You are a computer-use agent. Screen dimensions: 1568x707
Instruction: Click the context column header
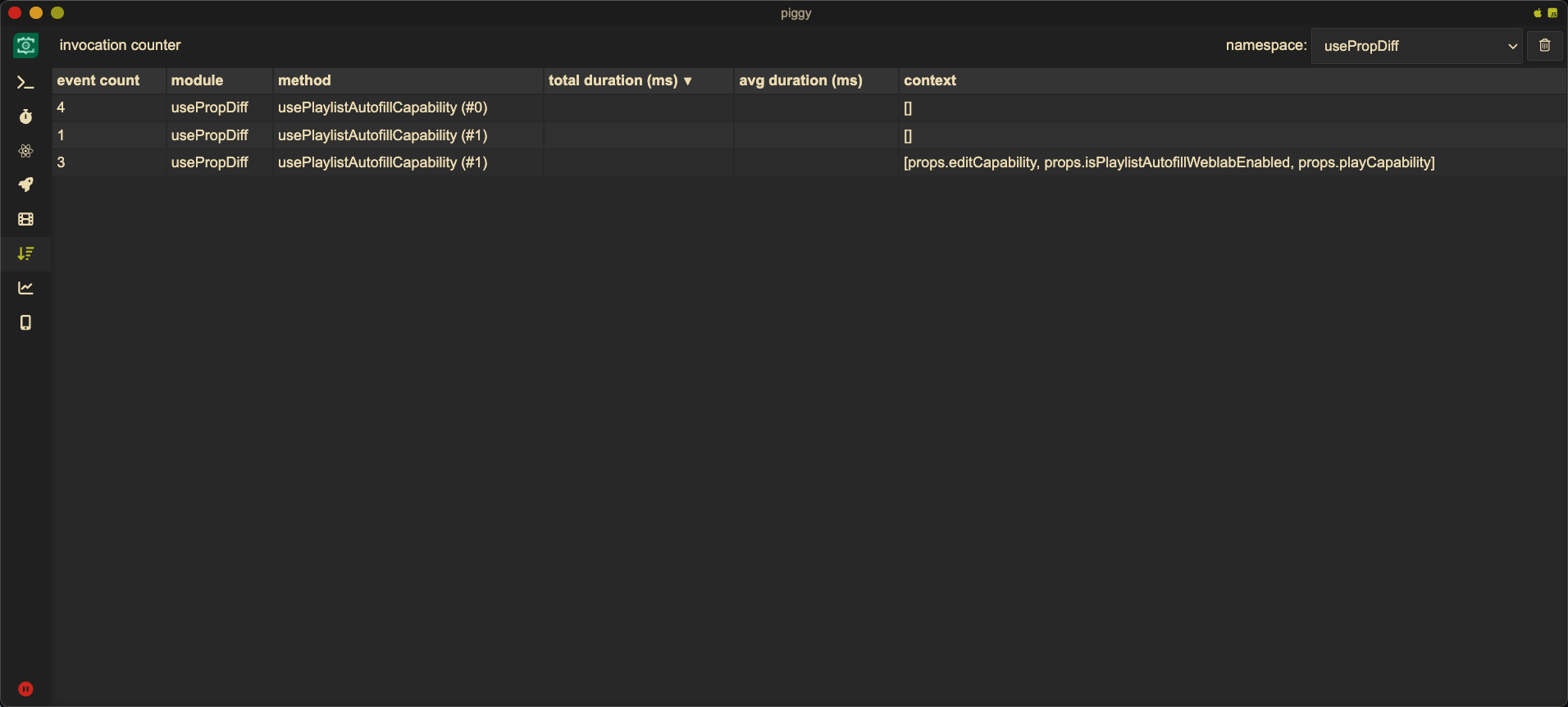[930, 80]
